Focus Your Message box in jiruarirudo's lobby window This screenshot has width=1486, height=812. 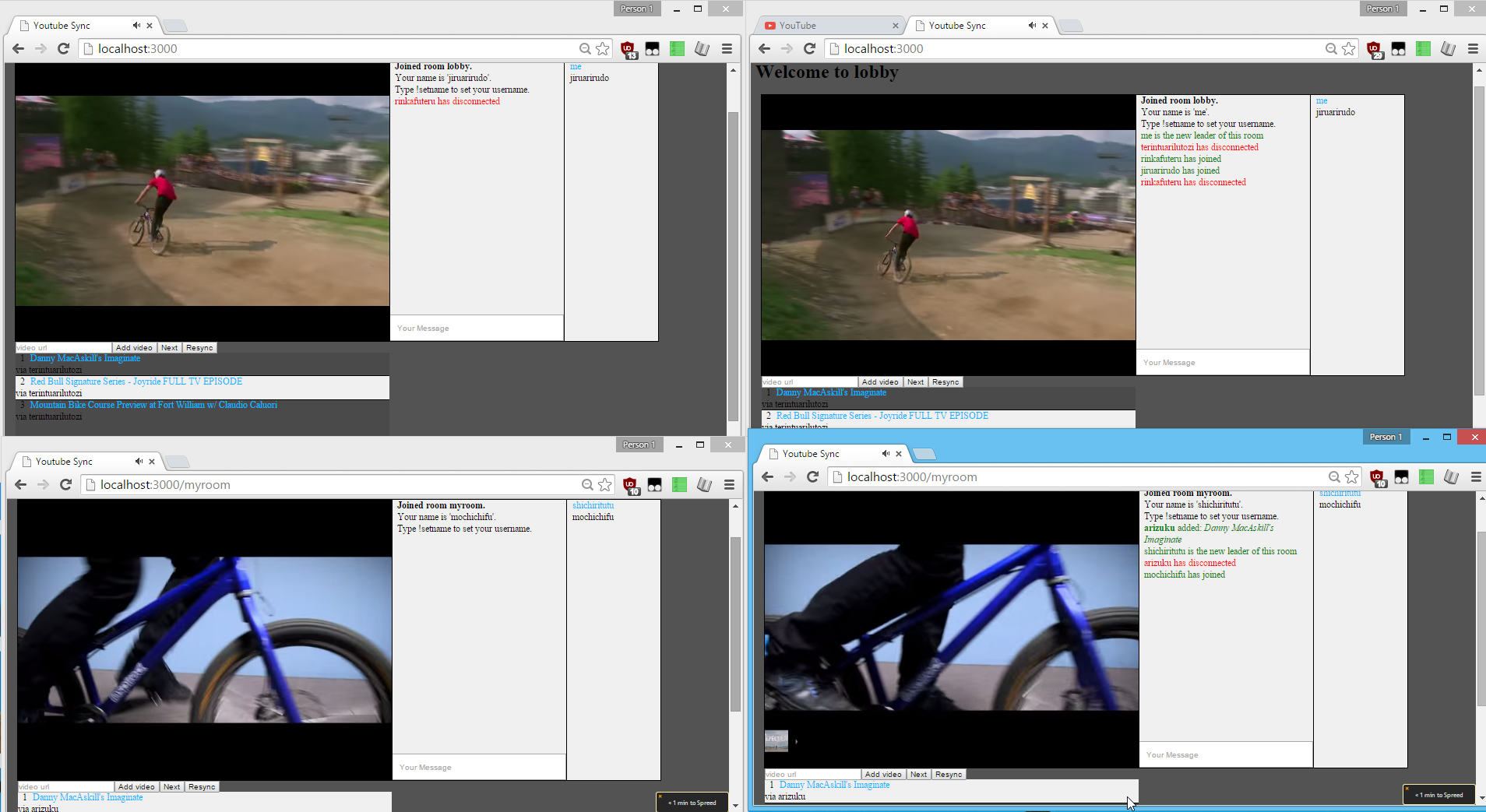477,328
